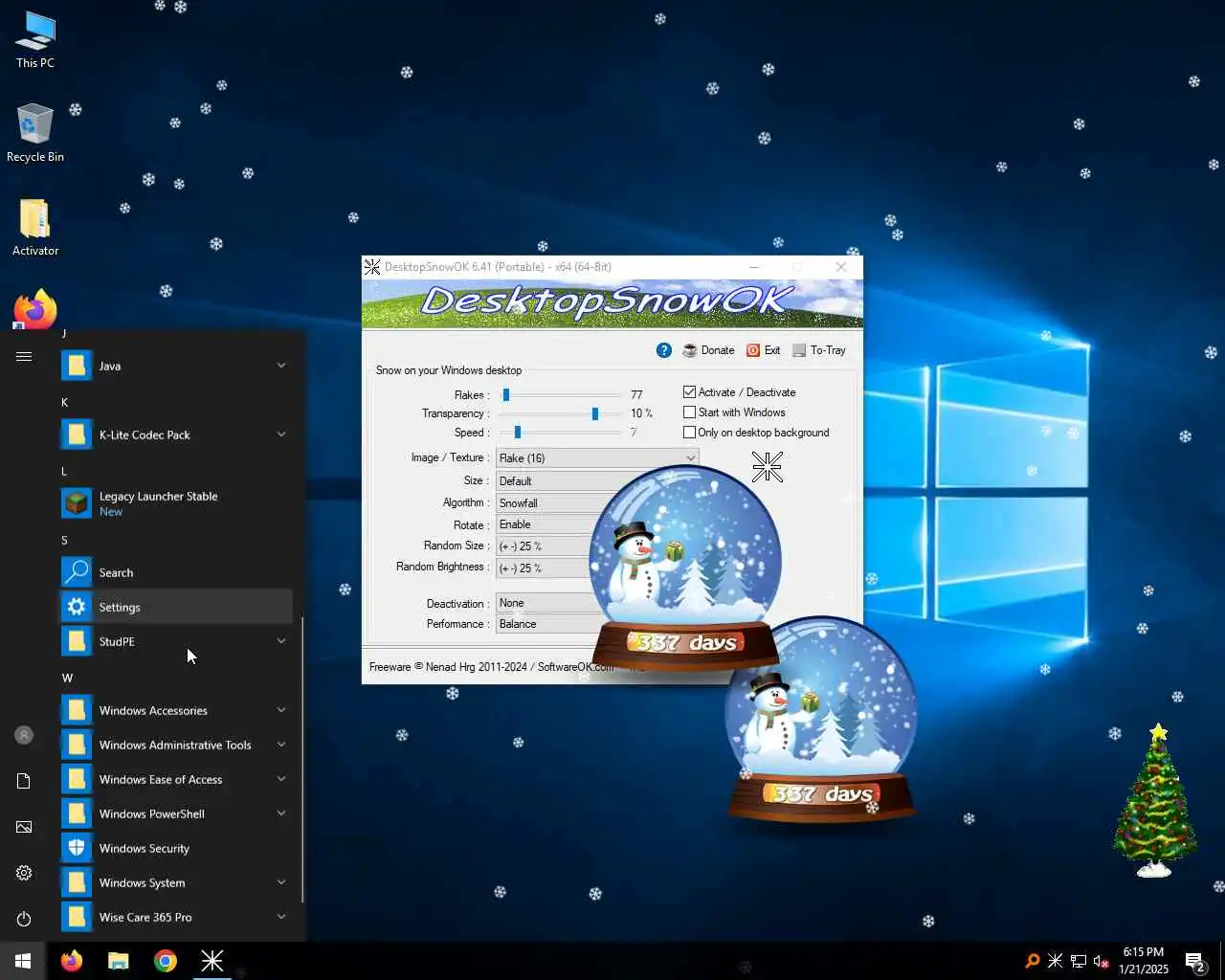Open Search from Start menu list
The width and height of the screenshot is (1225, 980).
(x=175, y=572)
